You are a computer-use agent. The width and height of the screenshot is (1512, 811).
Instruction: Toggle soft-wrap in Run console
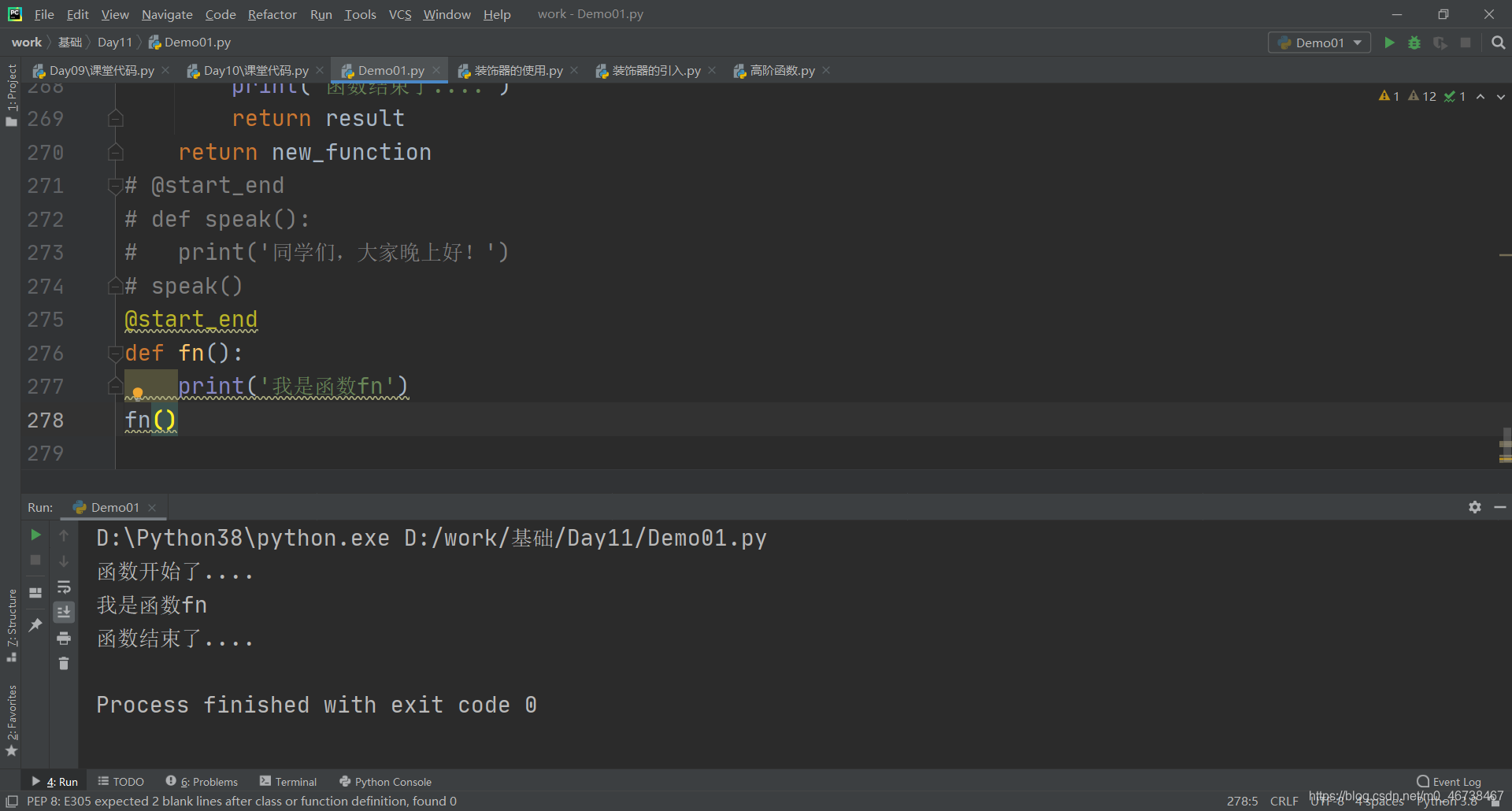(64, 587)
